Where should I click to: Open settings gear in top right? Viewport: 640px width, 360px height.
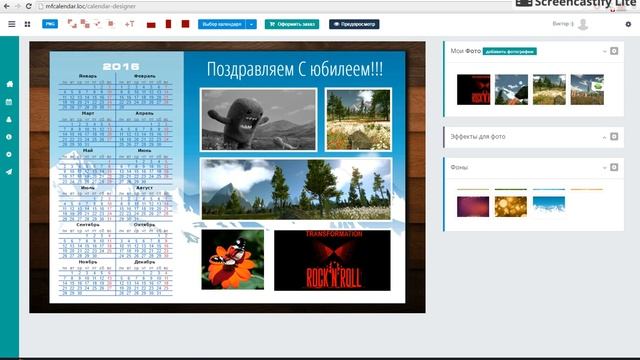coord(628,24)
